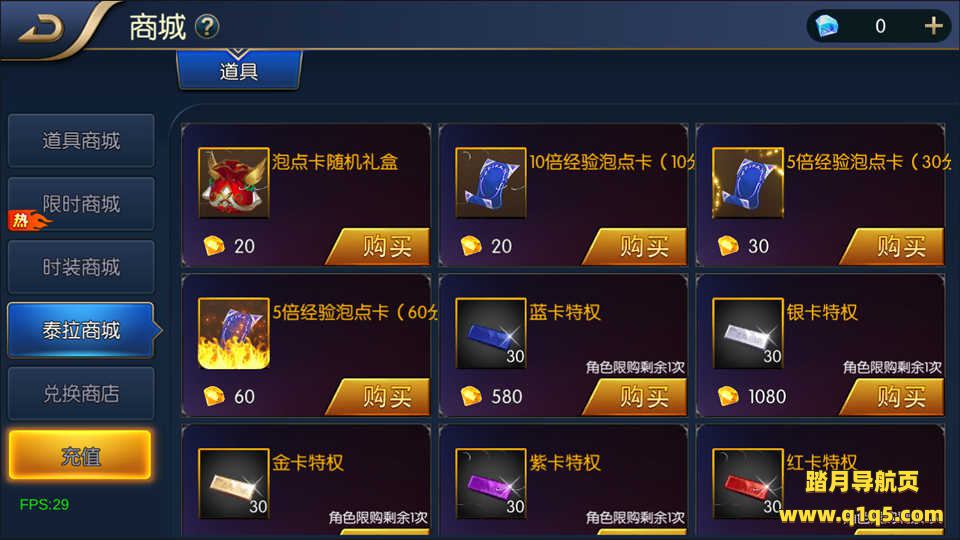
Task: Select the 蓝卡特权 blue card icon
Action: [491, 333]
